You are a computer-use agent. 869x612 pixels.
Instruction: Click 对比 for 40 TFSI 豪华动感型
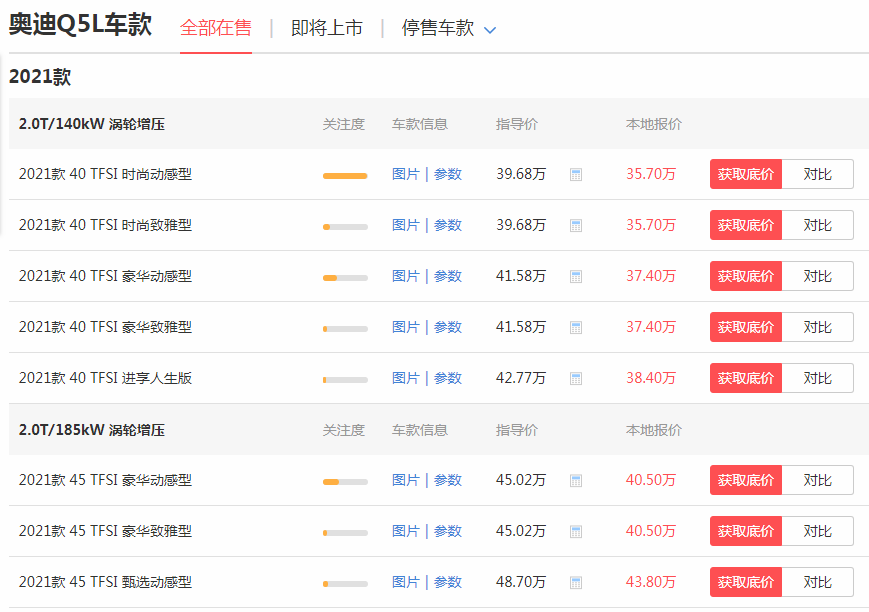tap(818, 275)
